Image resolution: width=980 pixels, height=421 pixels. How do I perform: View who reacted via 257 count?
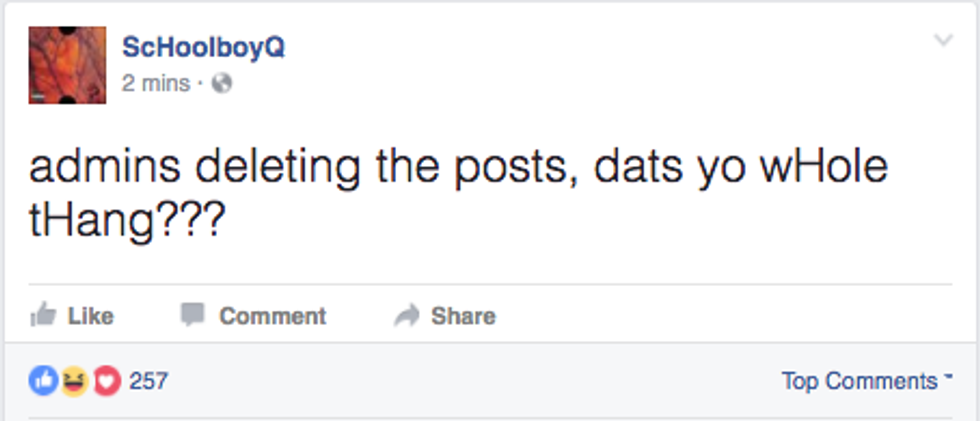pyautogui.click(x=149, y=381)
